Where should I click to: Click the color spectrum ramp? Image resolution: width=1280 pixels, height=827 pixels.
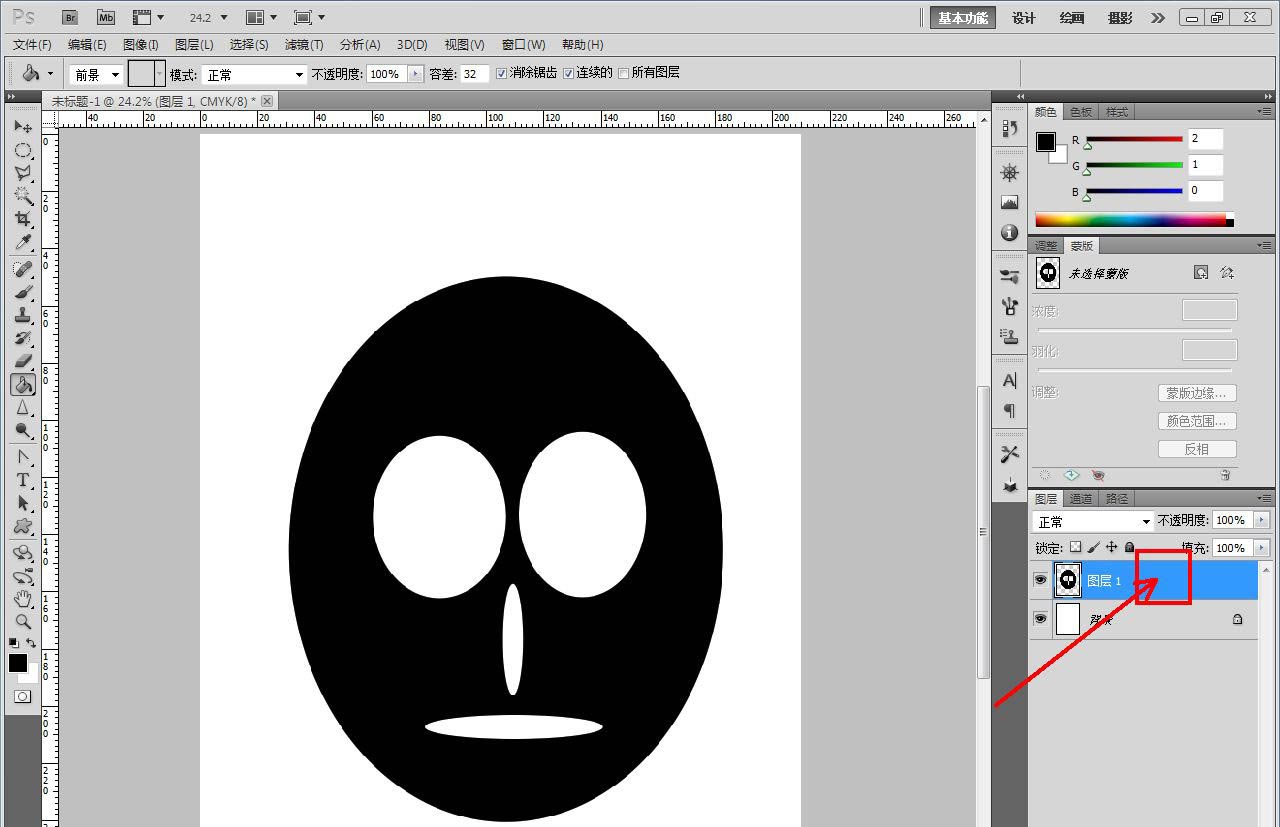1134,220
